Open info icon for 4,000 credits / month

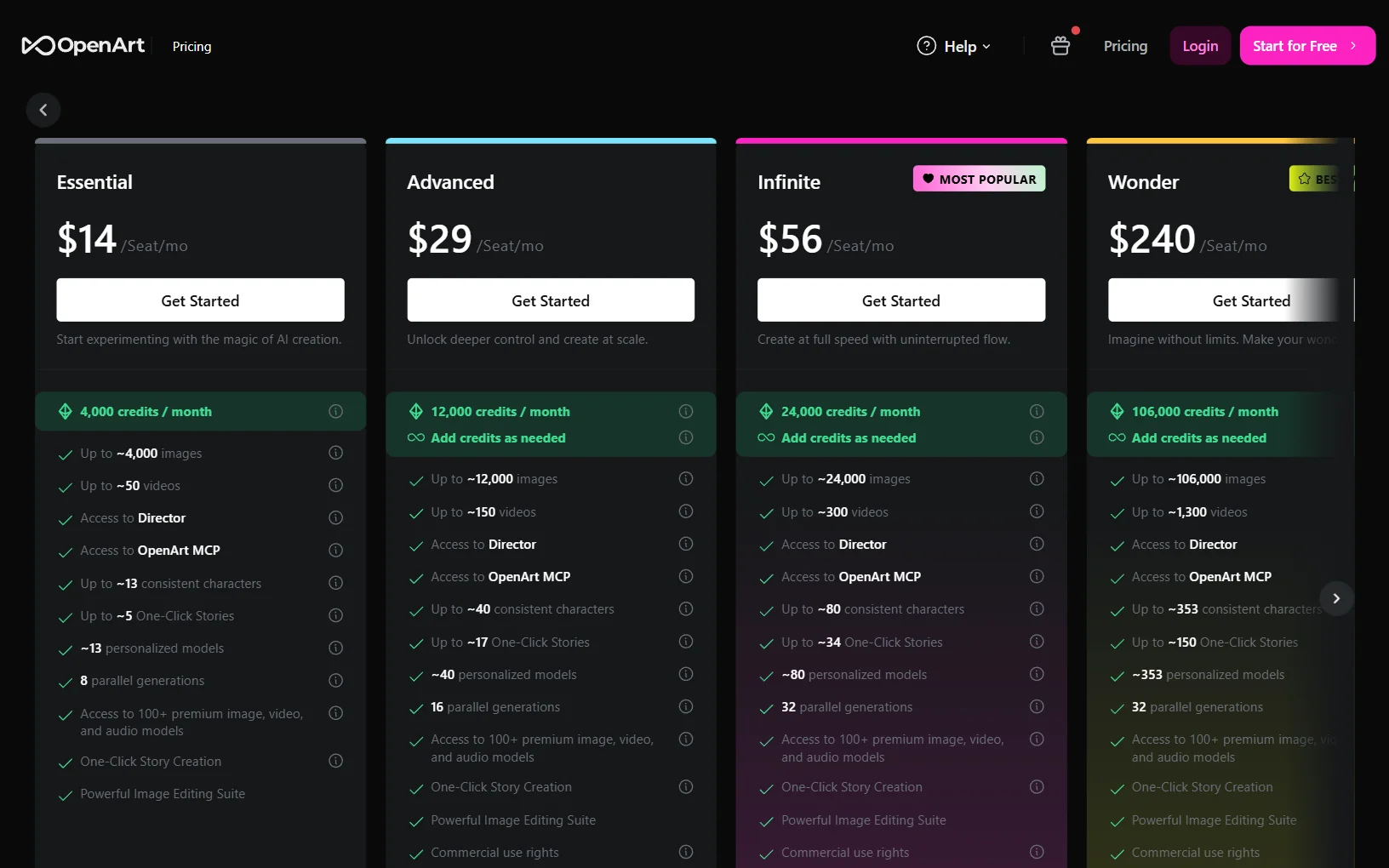(x=336, y=412)
